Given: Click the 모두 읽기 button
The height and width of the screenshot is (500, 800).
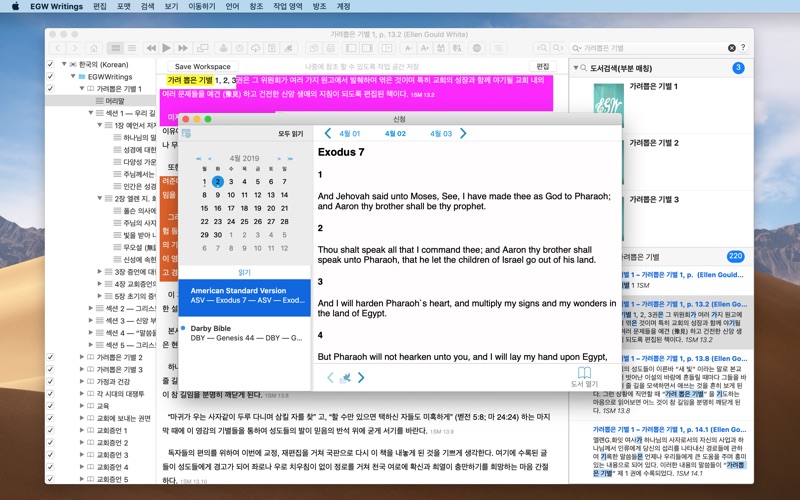Looking at the screenshot, I should coord(290,134).
